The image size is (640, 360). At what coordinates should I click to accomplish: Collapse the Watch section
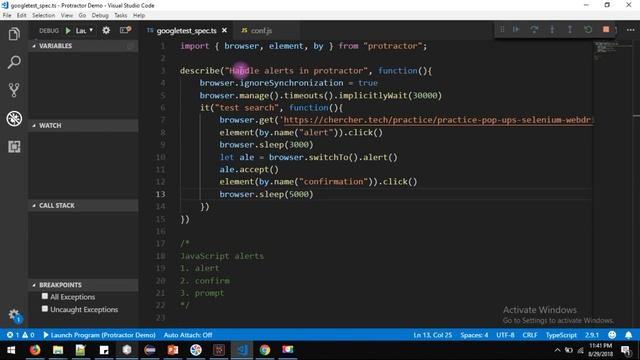coord(83,125)
